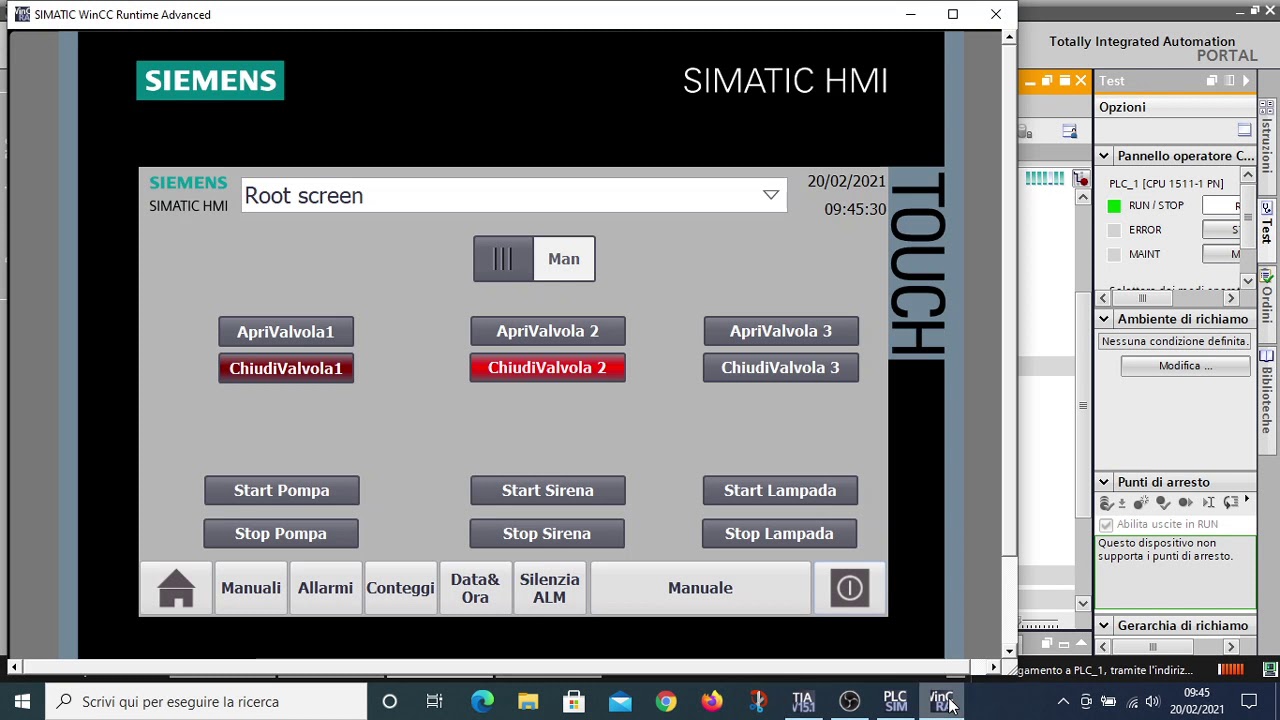Image resolution: width=1280 pixels, height=720 pixels.
Task: Click ApriValvola 2 button
Action: coord(548,331)
